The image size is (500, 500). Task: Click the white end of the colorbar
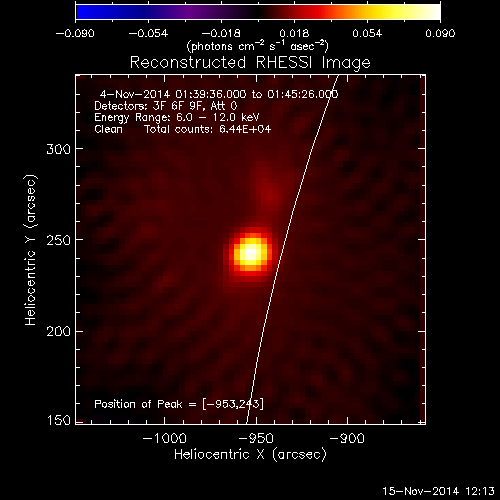click(x=432, y=12)
